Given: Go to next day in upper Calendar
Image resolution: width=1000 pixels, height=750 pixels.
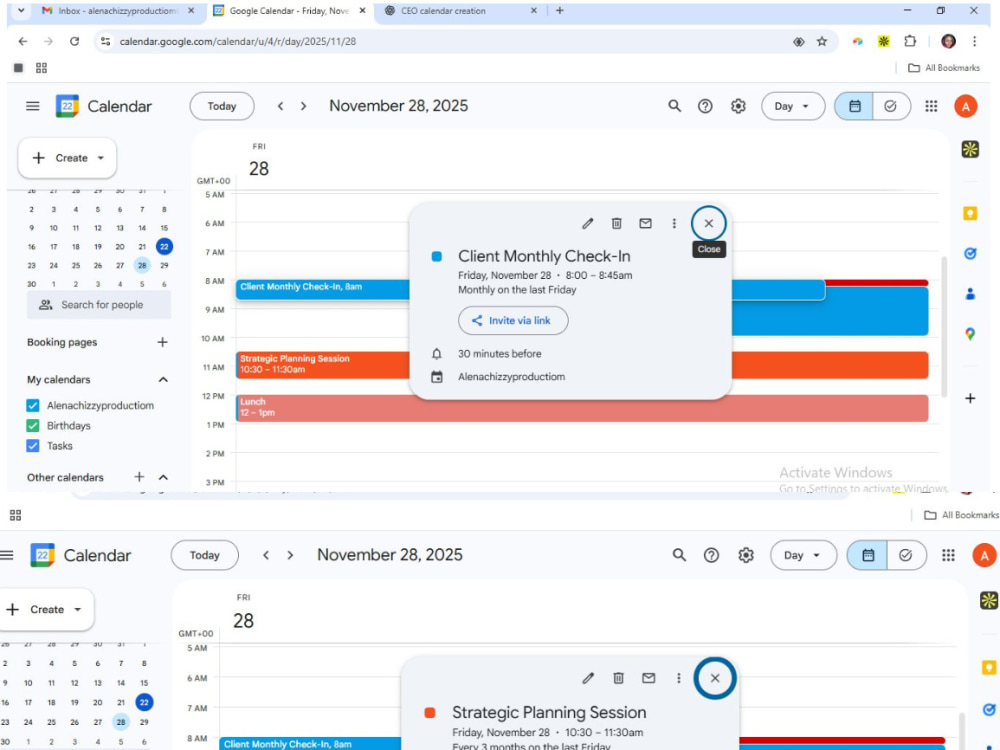Looking at the screenshot, I should (x=304, y=106).
